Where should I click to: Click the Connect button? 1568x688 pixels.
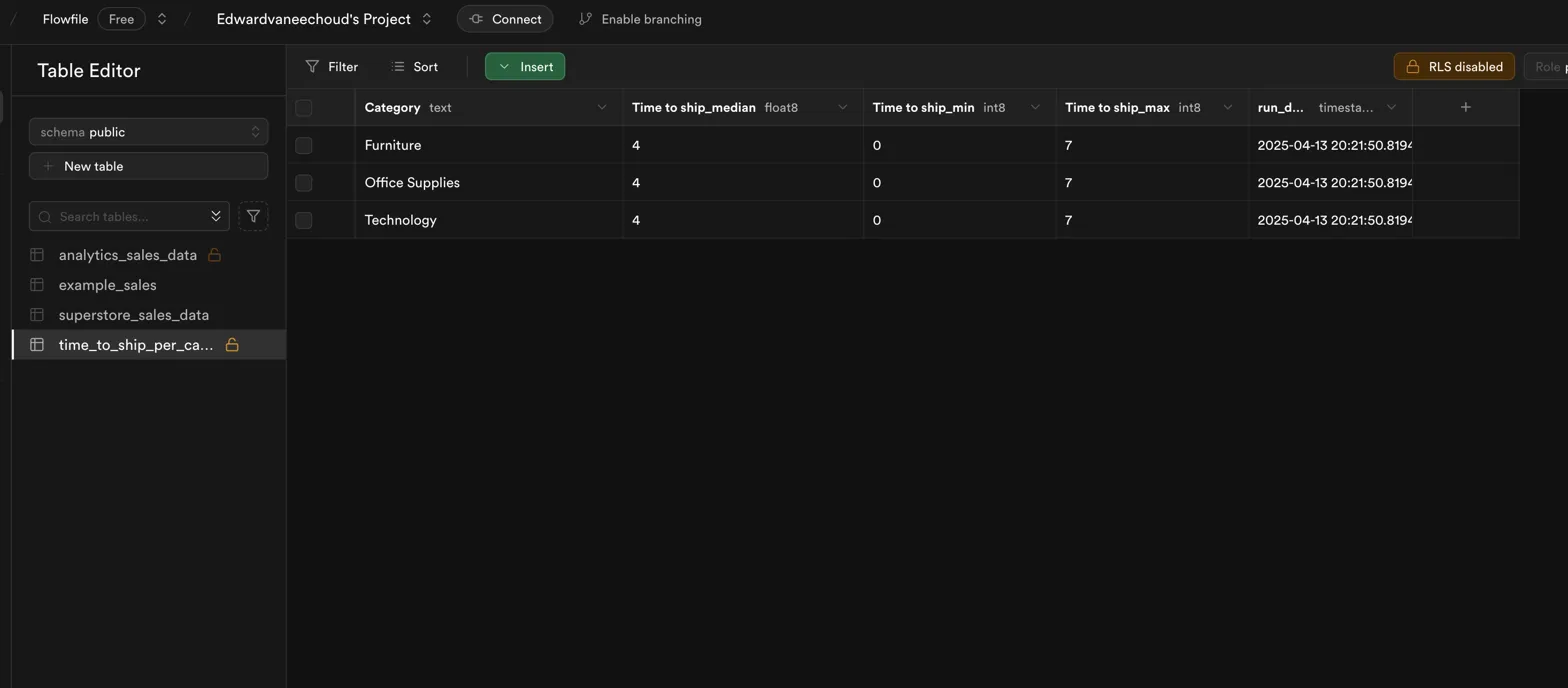point(505,19)
